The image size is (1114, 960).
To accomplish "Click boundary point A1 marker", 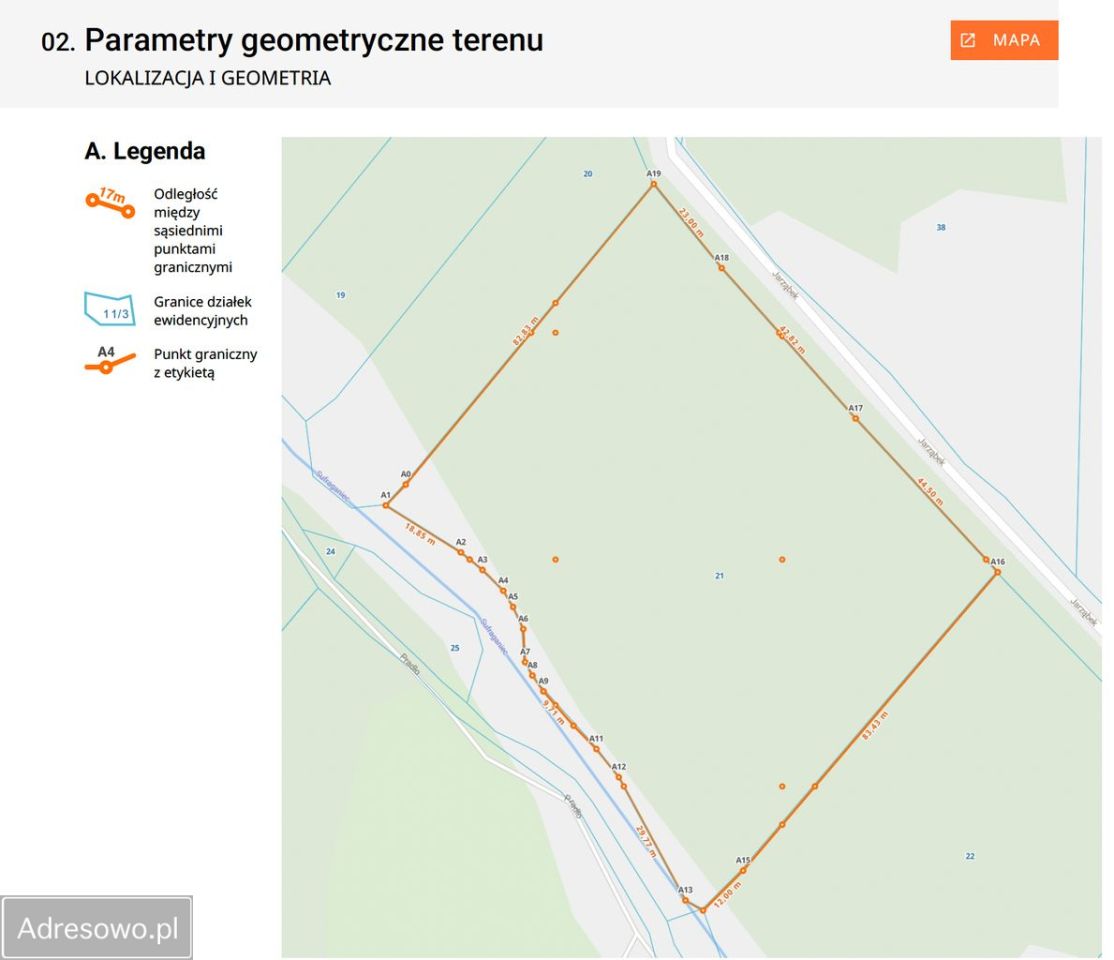I will pyautogui.click(x=386, y=505).
